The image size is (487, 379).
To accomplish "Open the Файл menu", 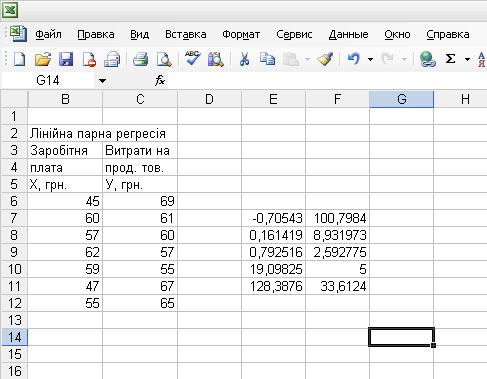I will (48, 34).
